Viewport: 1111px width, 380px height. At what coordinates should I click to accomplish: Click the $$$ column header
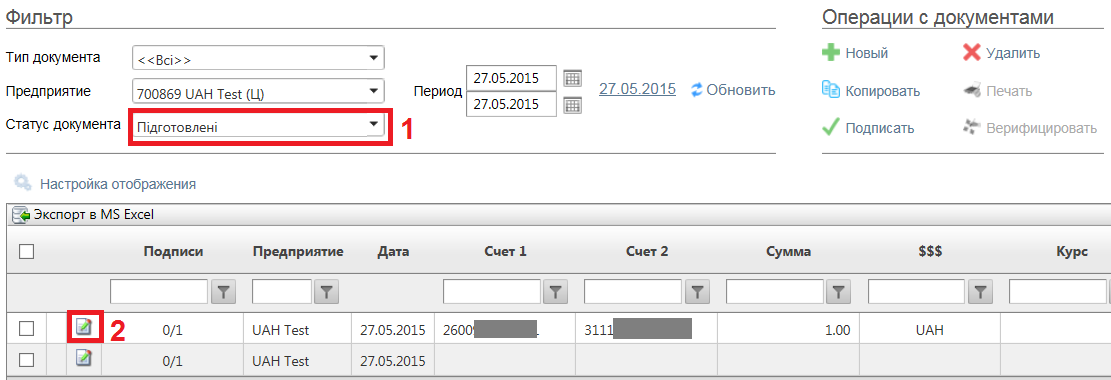pos(929,252)
